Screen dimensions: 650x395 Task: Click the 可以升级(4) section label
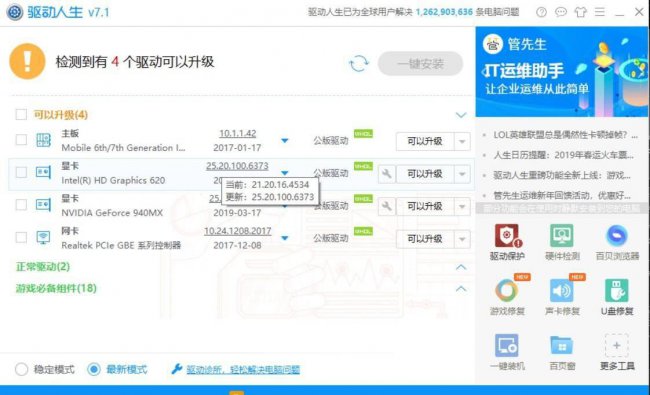coord(61,114)
